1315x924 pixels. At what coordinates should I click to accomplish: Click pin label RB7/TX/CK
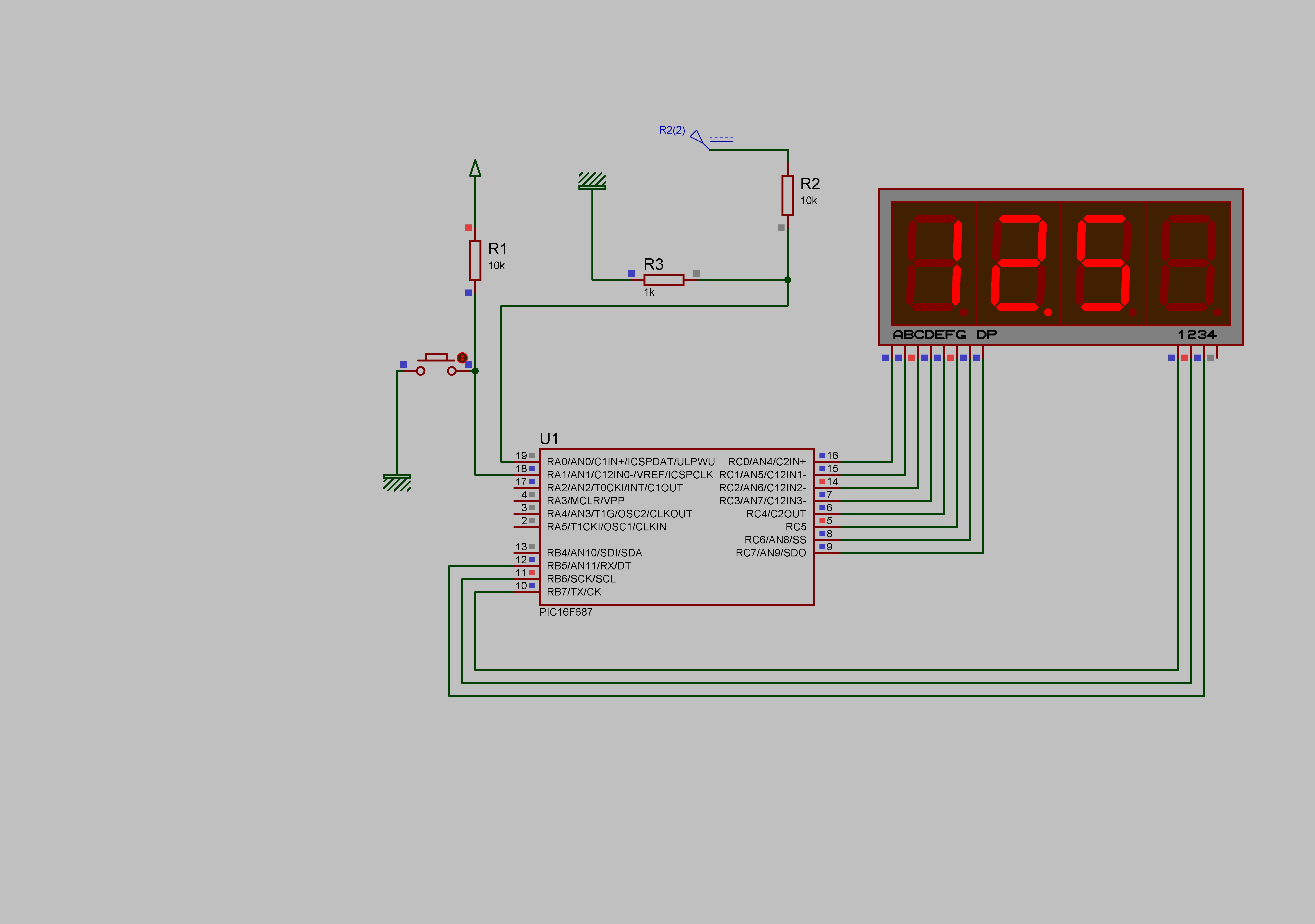[x=574, y=592]
